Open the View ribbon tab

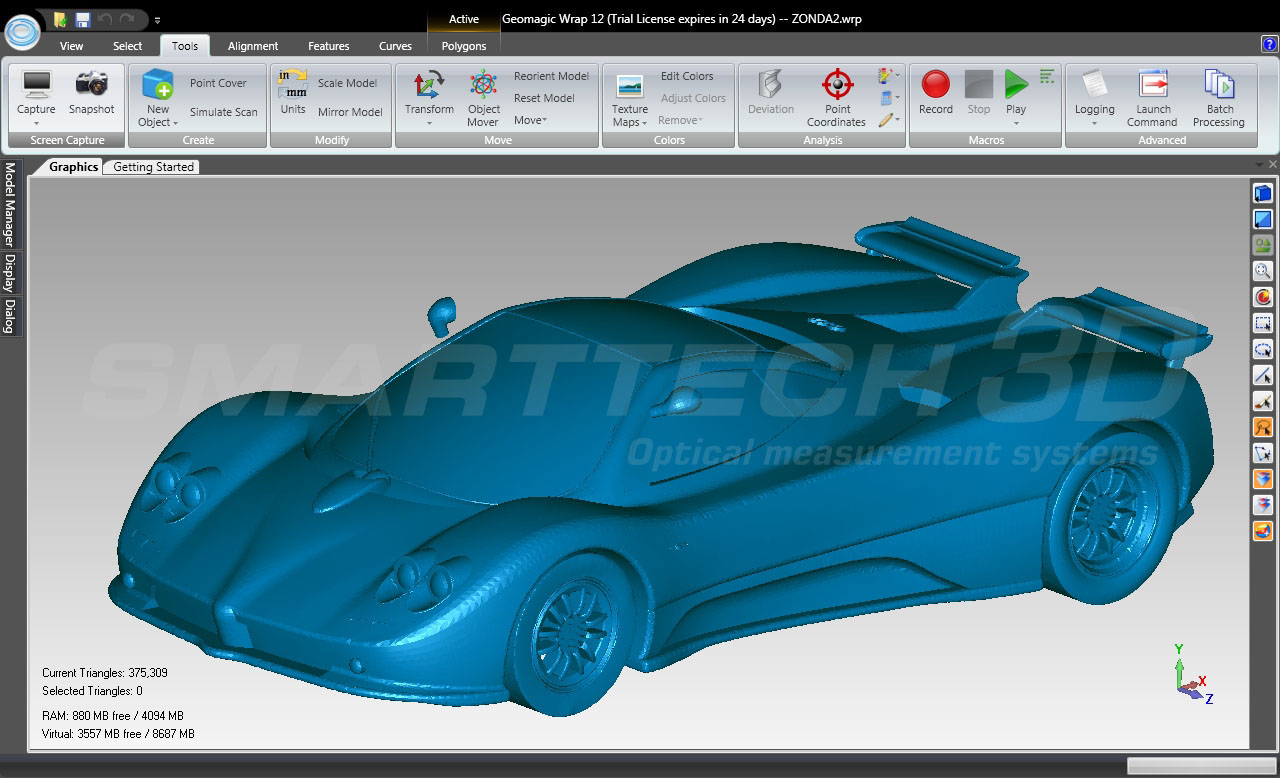click(x=71, y=46)
